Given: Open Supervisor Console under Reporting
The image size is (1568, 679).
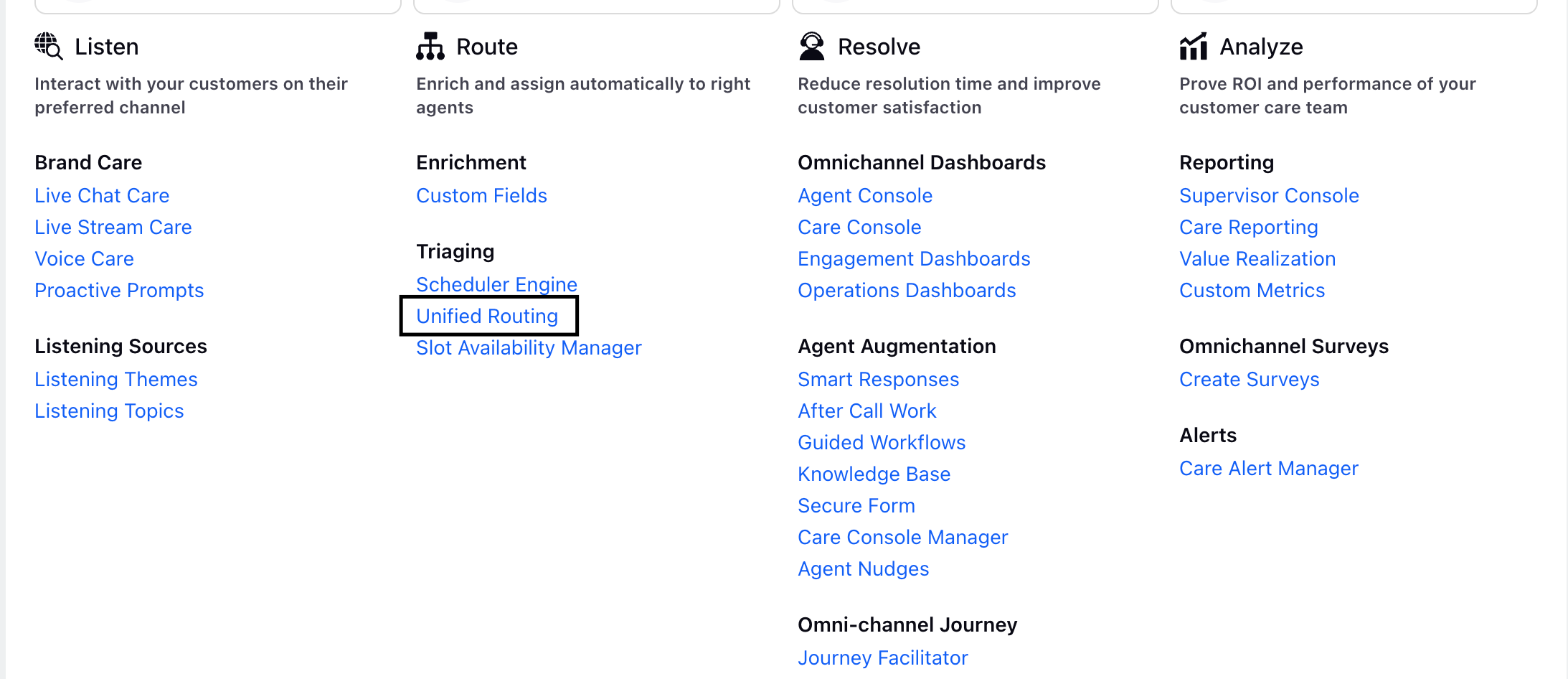Looking at the screenshot, I should [1270, 195].
